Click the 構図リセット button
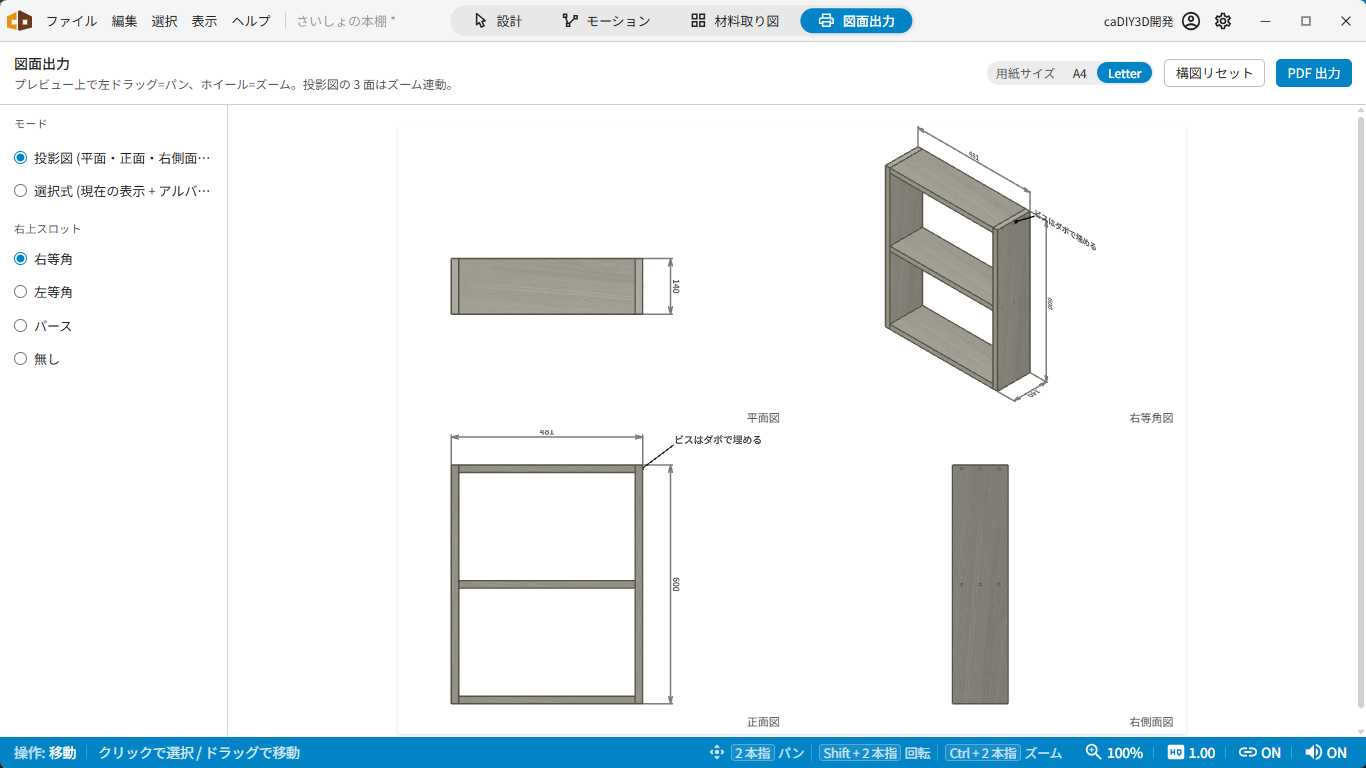The height and width of the screenshot is (768, 1366). 1214,73
